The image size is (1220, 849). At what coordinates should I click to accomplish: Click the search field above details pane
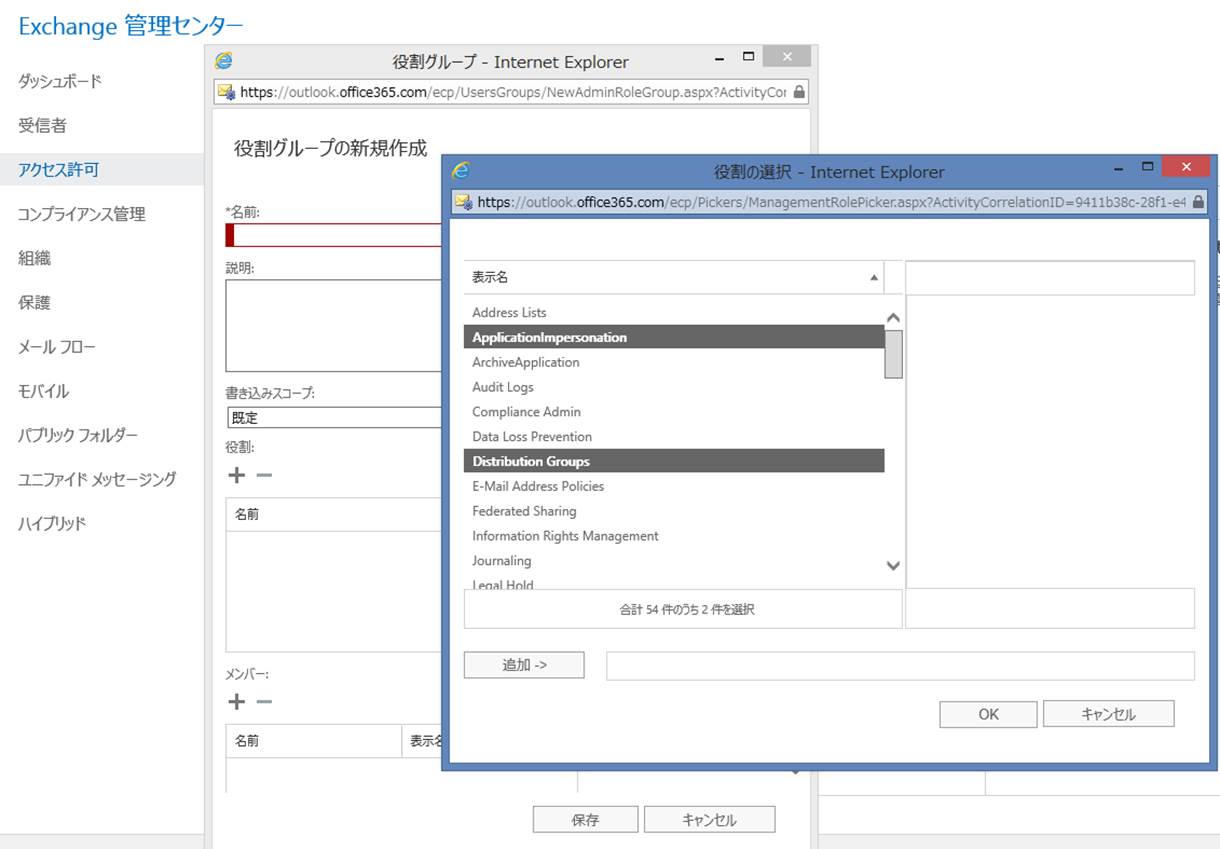[x=1050, y=278]
